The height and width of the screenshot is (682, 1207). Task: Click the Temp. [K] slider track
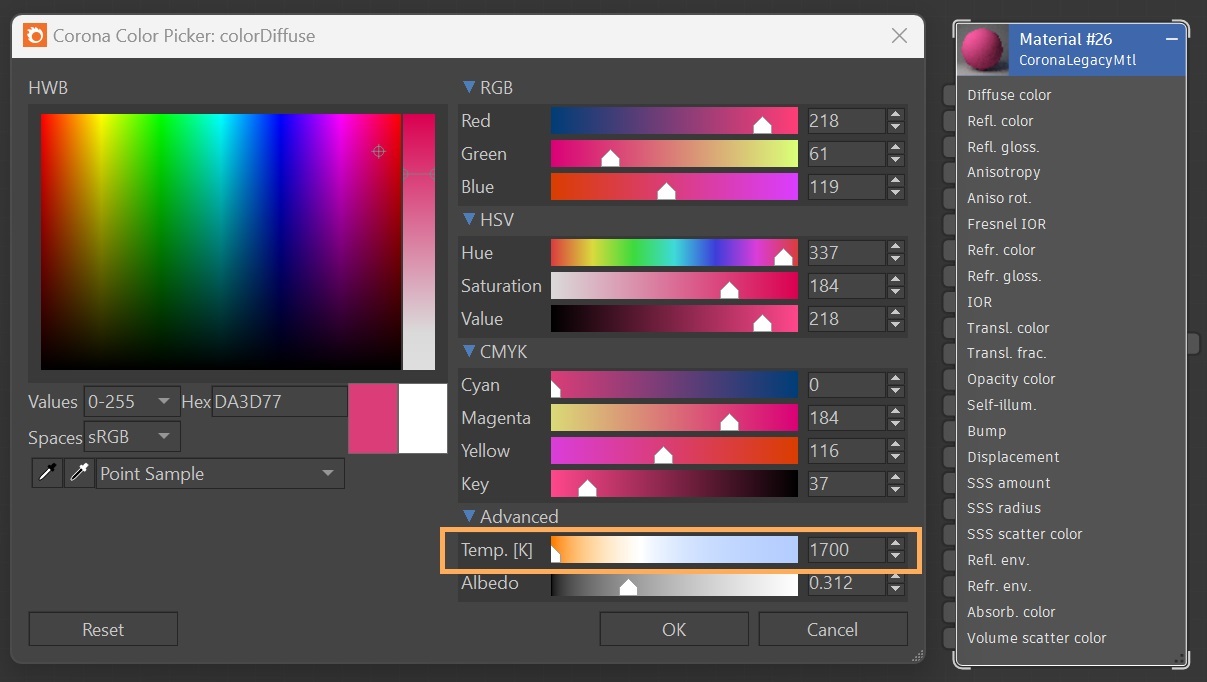(674, 550)
